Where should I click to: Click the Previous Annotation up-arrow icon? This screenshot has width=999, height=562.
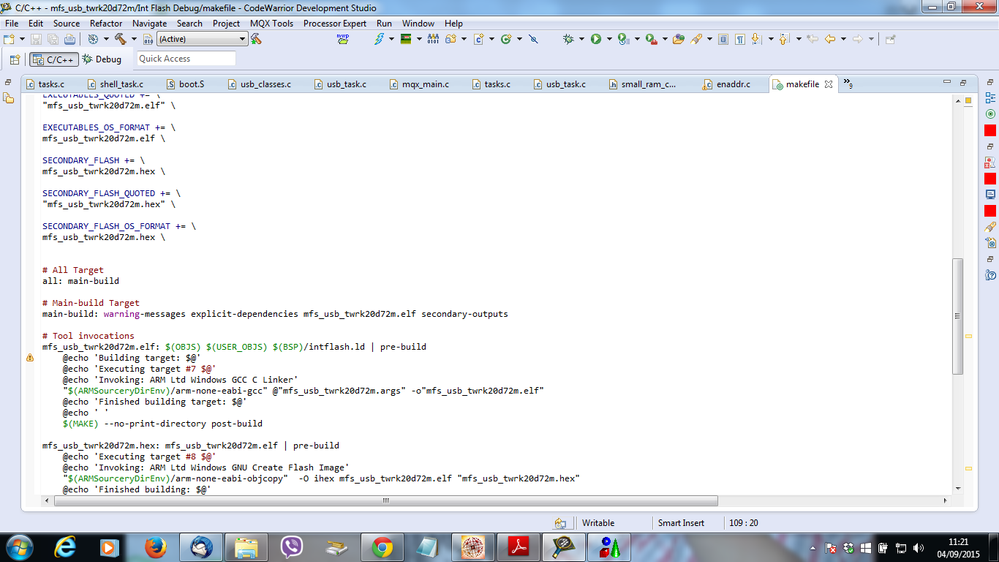784,39
